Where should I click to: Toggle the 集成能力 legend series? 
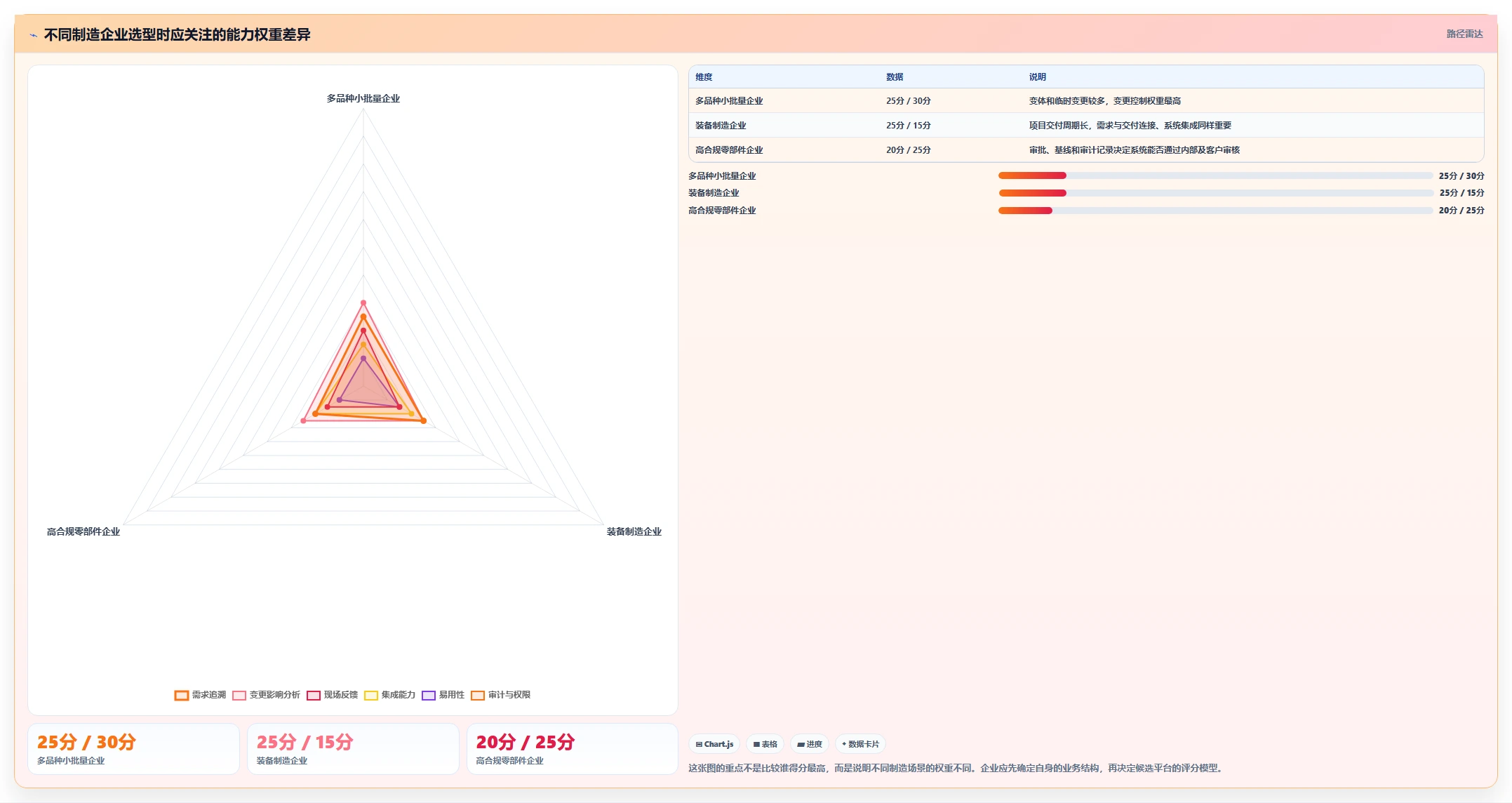coord(389,695)
